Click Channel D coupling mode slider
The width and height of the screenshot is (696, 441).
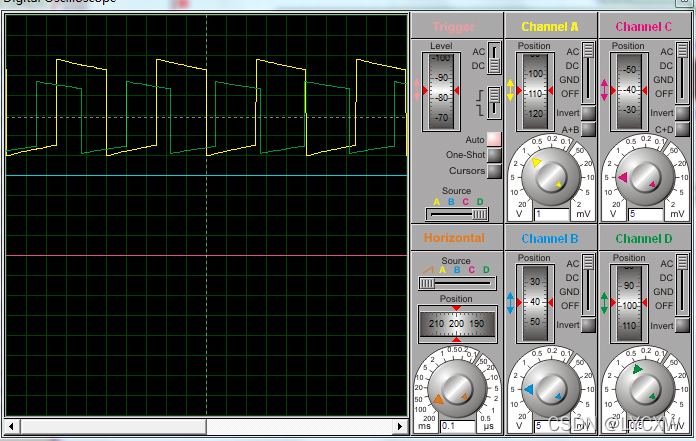tap(682, 285)
